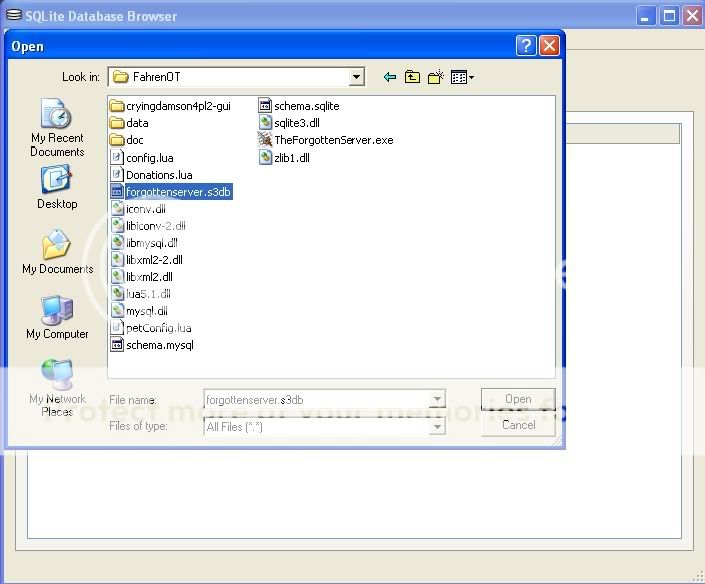Click the dialog Help question mark button

[x=526, y=46]
